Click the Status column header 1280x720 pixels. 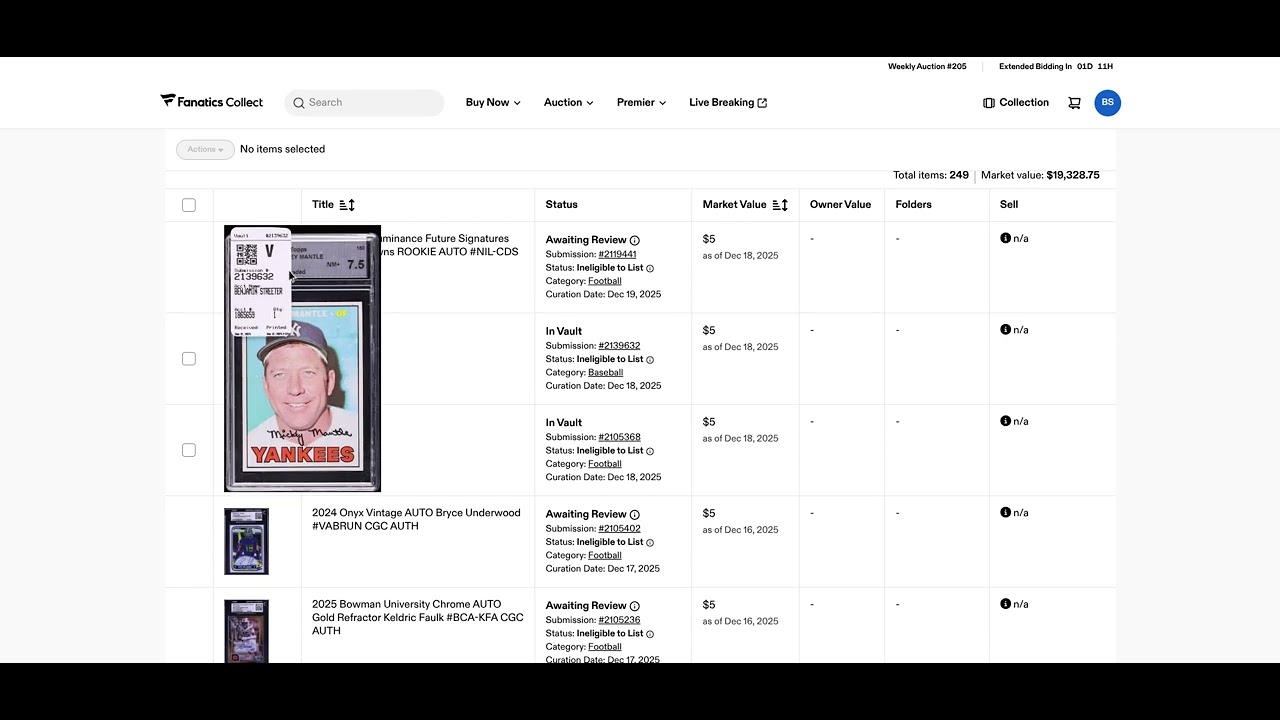click(561, 205)
